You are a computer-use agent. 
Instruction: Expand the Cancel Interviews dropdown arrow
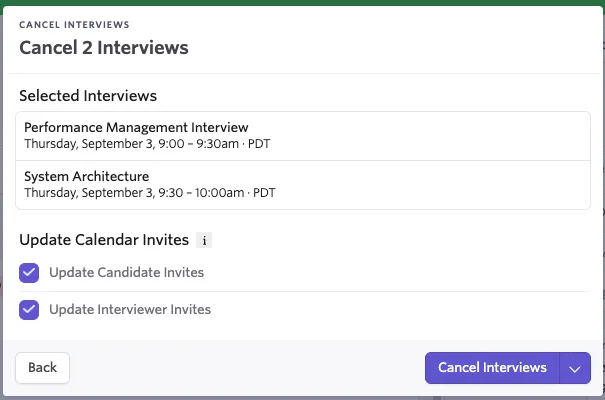(575, 368)
